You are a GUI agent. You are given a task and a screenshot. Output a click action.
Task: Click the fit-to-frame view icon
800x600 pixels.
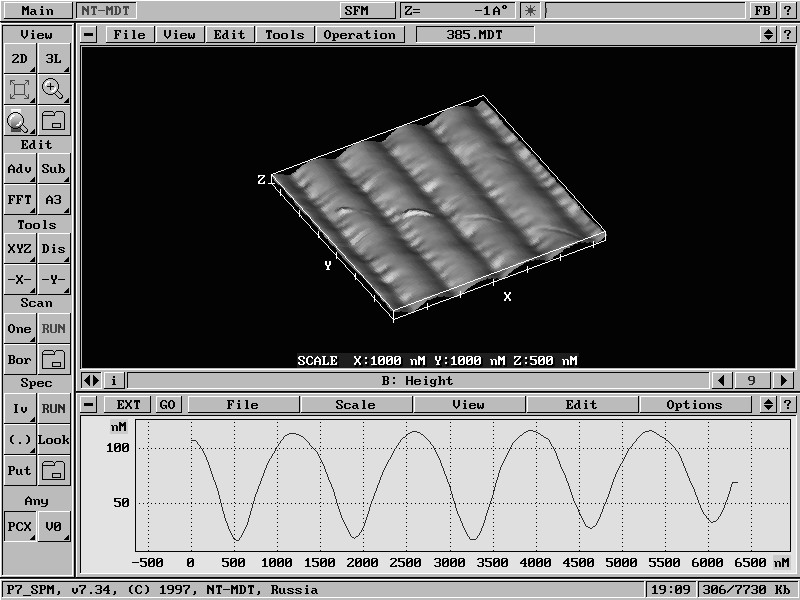click(x=19, y=89)
